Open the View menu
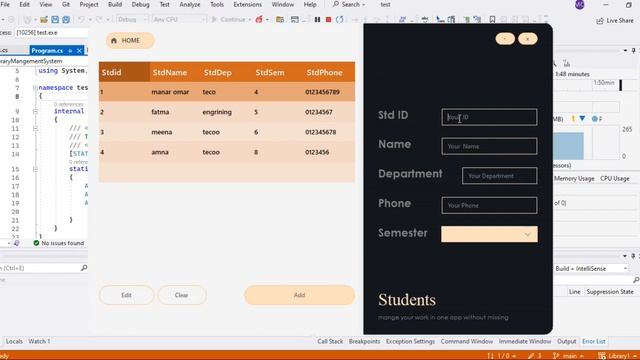 [x=46, y=4]
